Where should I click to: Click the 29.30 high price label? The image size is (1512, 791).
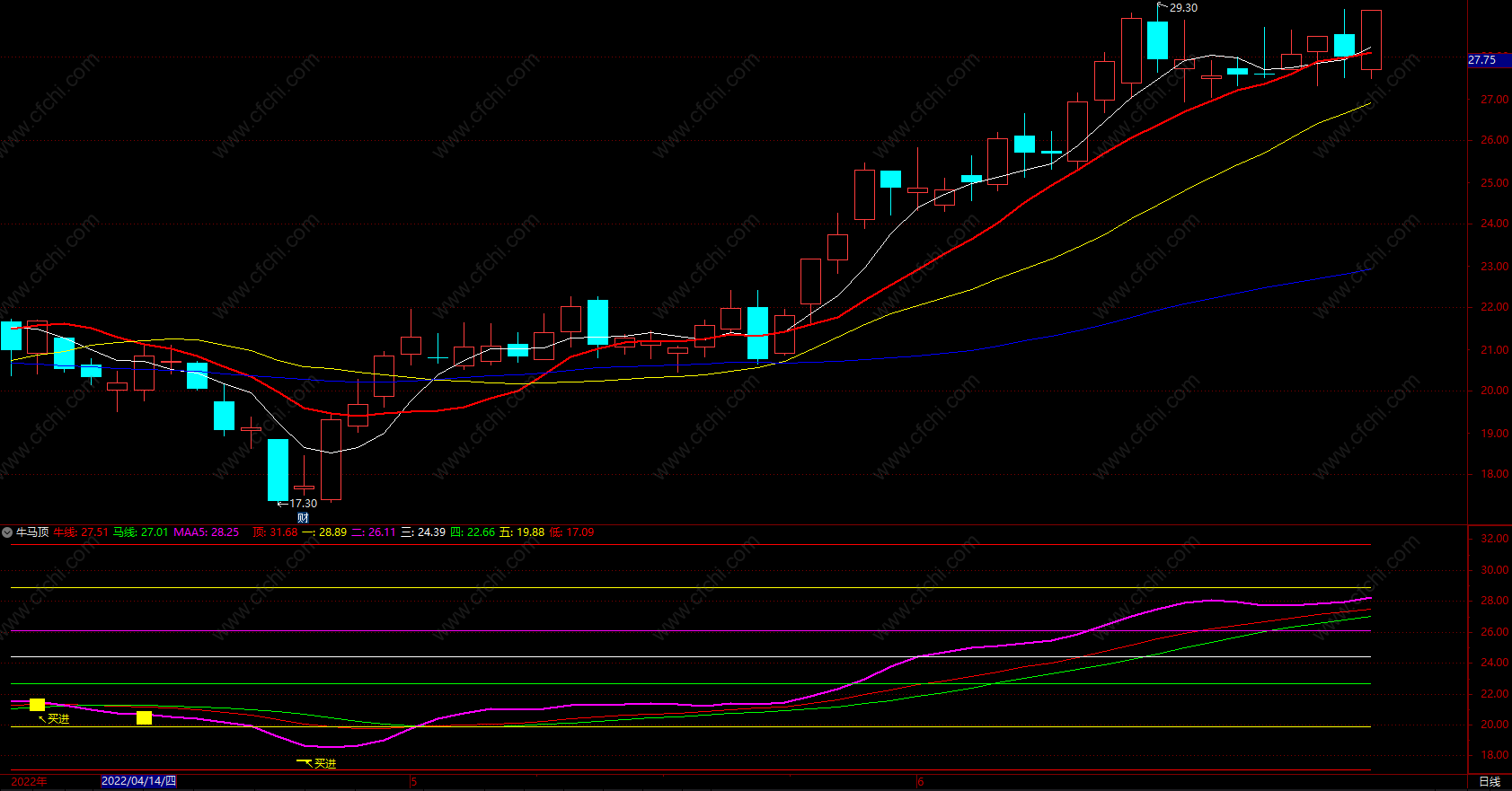(1183, 8)
